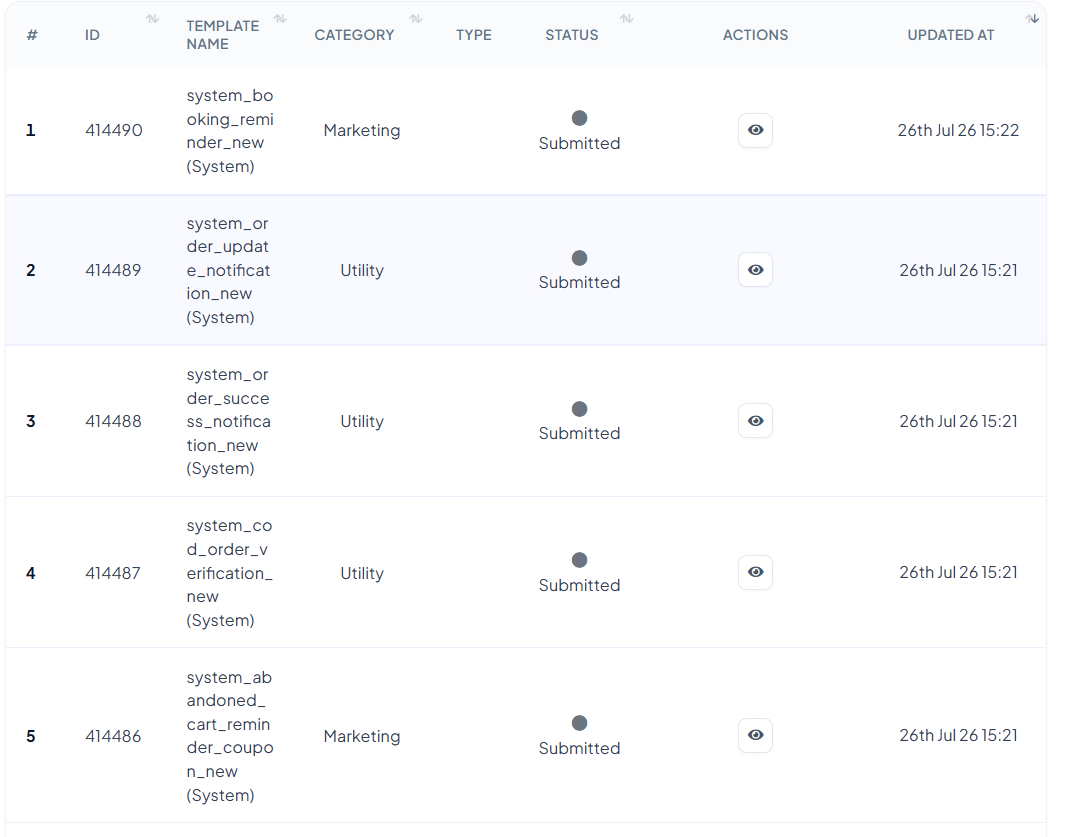Select row with ID 414487
The width and height of the screenshot is (1072, 837).
point(526,572)
